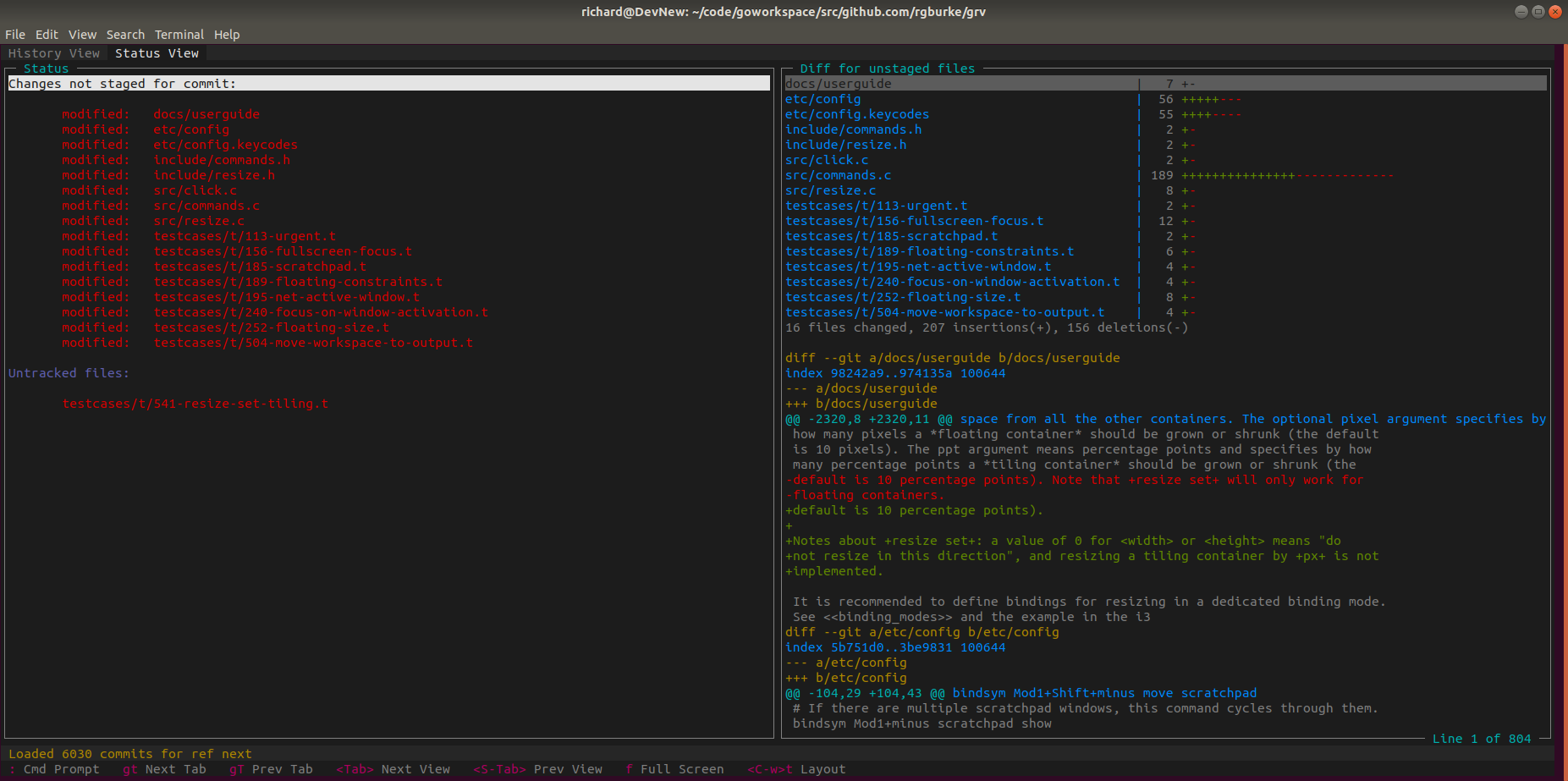This screenshot has width=1568, height=781.
Task: Click the @@ -104,29 +104,43 hunk header
Action: (x=1021, y=693)
